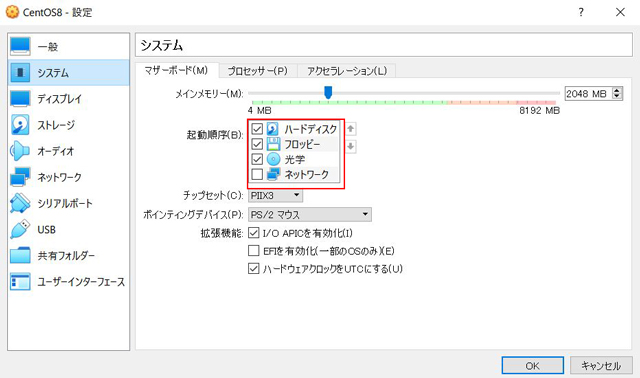The height and width of the screenshot is (378, 640).
Task: Open the チップセット PIIX3 dropdown
Action: (x=276, y=196)
